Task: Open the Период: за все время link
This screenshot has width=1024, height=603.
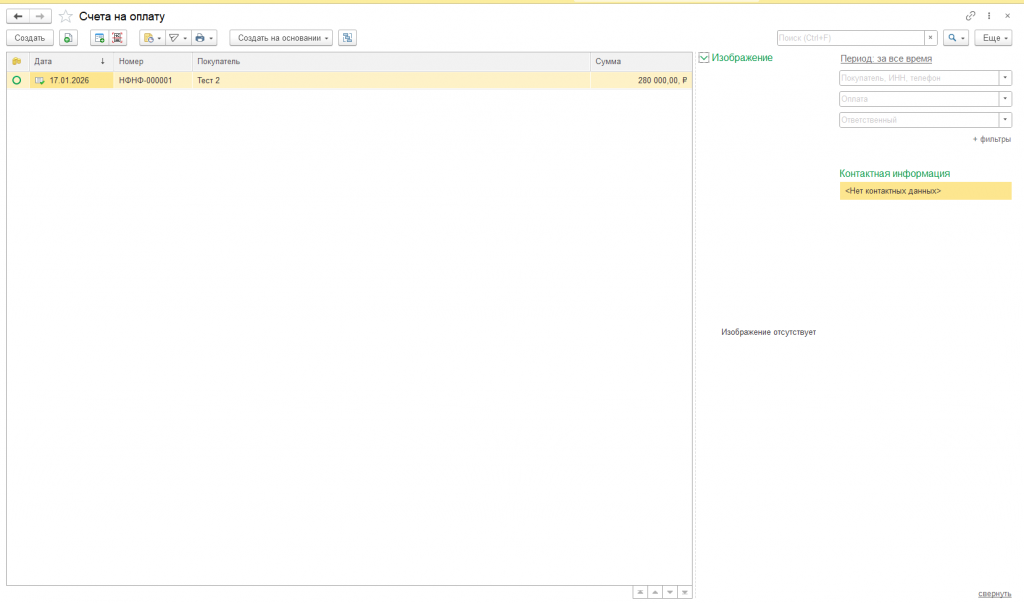Action: [886, 59]
